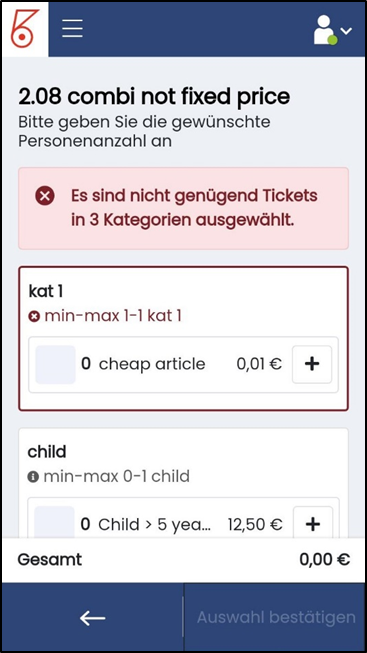Click the info icon beside min-max 0-1 child
Screen dimensions: 367x653
[x=33, y=476]
